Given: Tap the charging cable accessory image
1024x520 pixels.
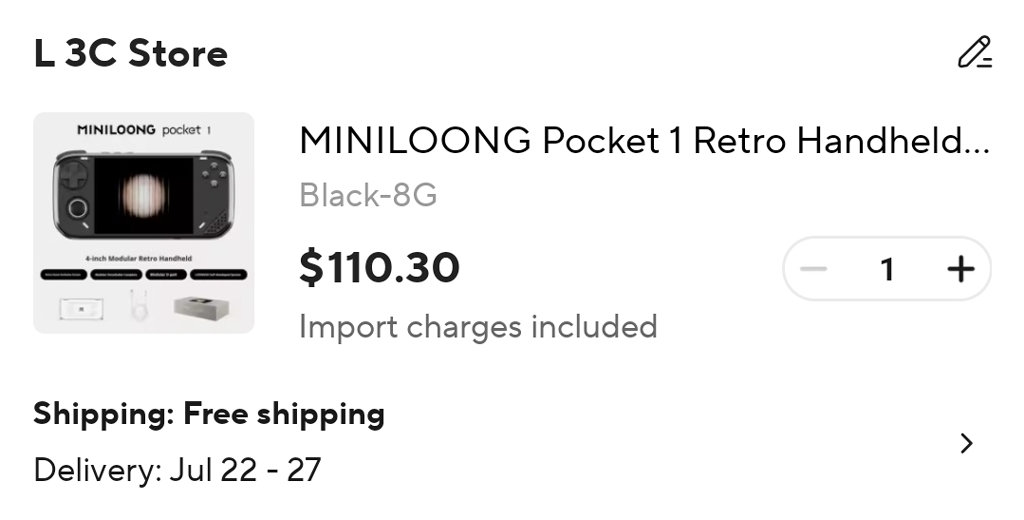Looking at the screenshot, I should point(138,307).
